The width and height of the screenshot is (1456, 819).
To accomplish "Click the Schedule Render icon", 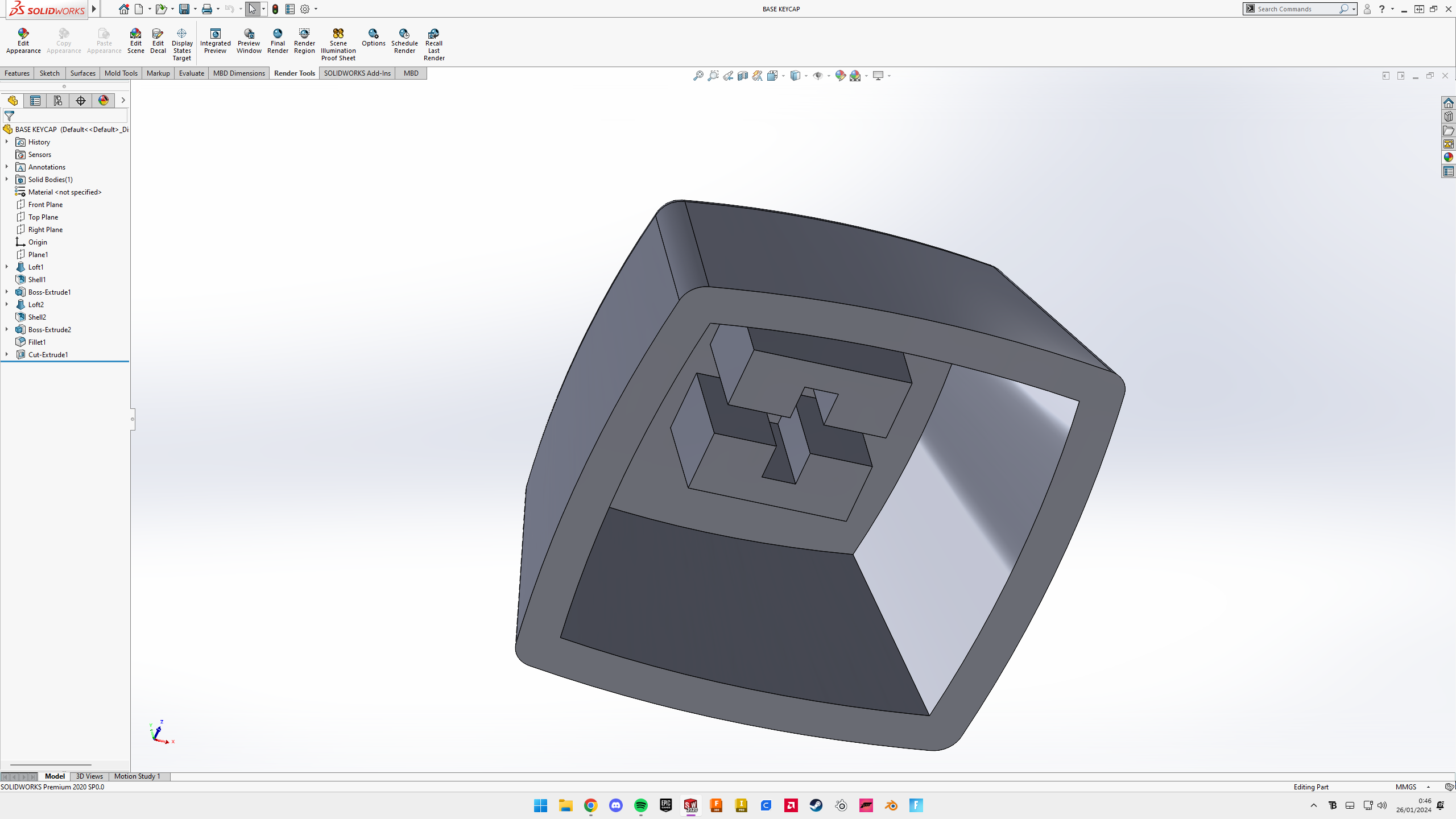I will 404,41.
